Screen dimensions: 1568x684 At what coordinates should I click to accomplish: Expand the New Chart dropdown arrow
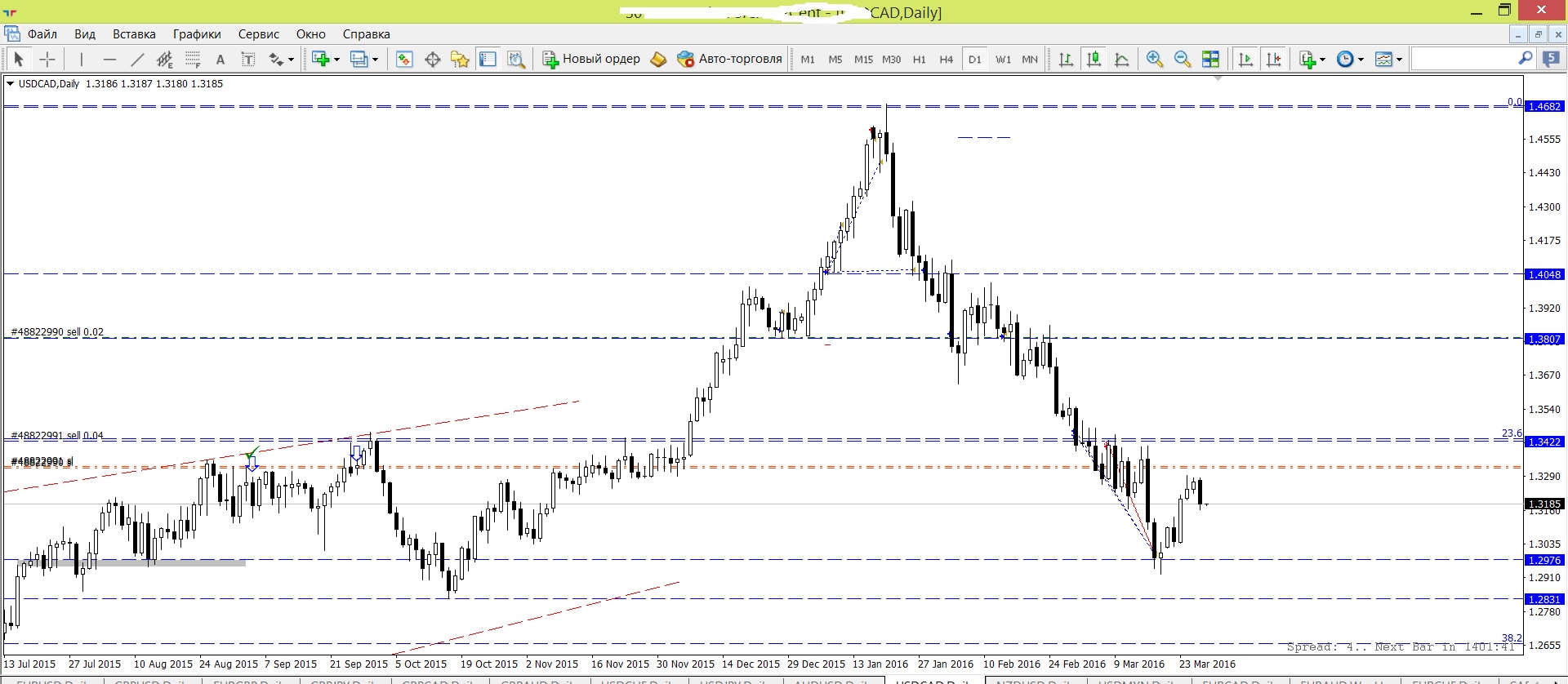336,60
